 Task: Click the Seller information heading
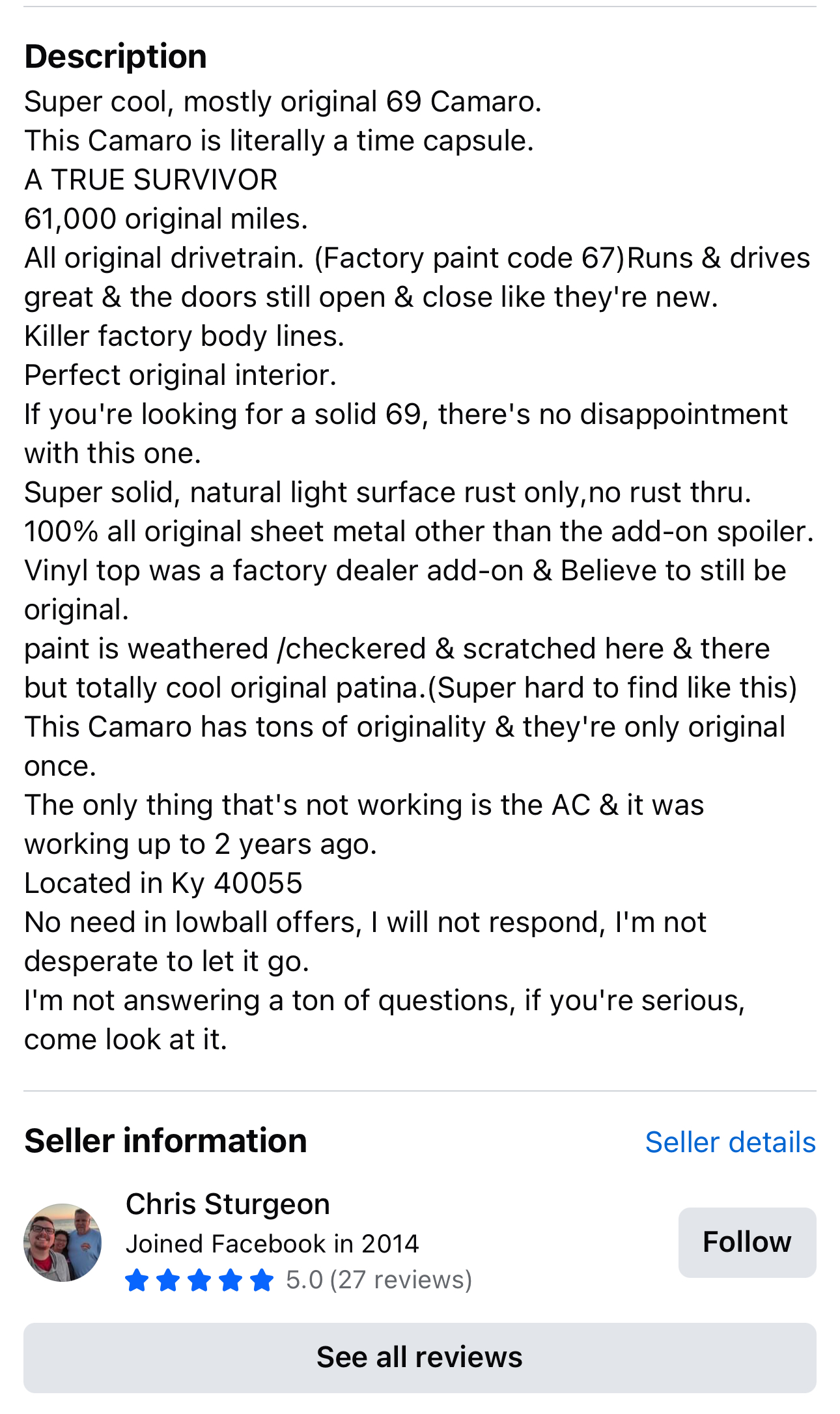coord(165,1140)
